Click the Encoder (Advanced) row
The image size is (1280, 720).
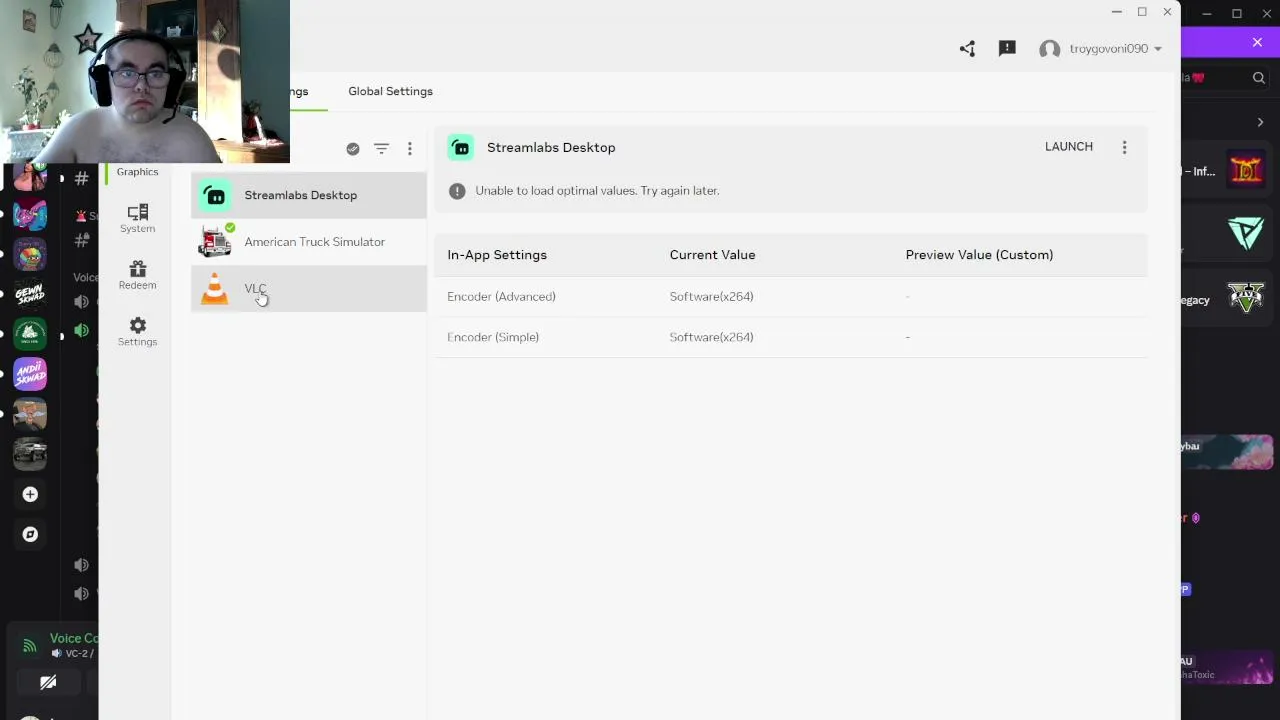tap(791, 297)
